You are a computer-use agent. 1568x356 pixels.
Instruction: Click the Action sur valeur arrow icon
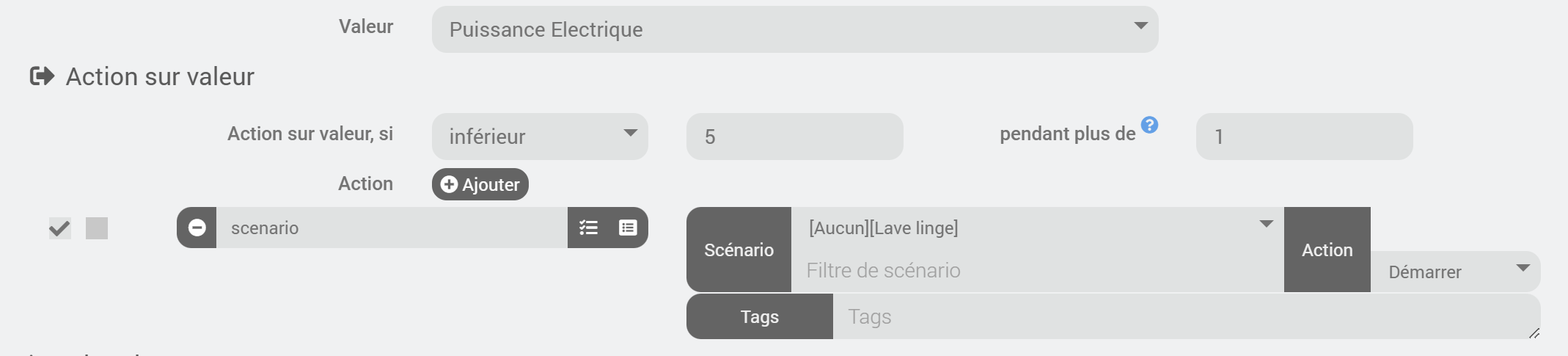[x=42, y=76]
